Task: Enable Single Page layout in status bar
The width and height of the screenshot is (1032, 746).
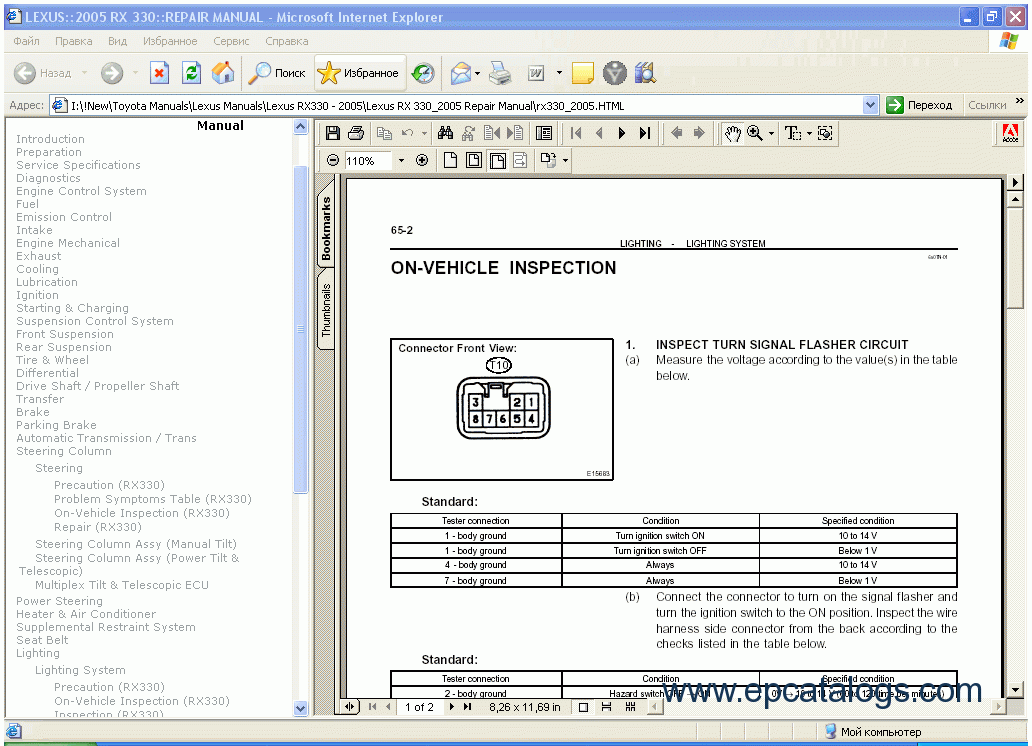Action: pyautogui.click(x=583, y=707)
